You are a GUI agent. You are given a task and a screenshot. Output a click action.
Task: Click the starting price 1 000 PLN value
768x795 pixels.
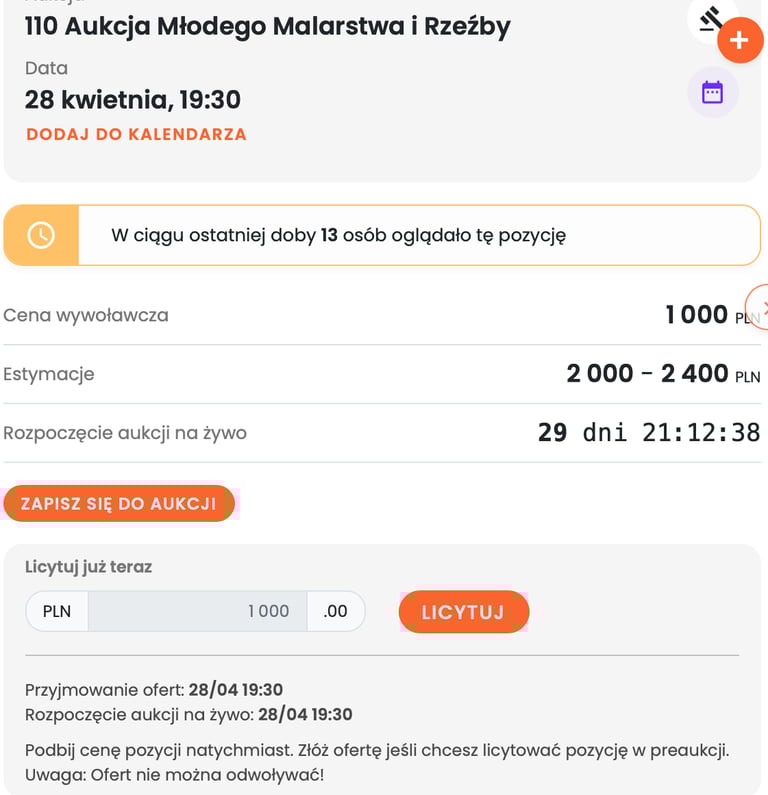pyautogui.click(x=697, y=315)
